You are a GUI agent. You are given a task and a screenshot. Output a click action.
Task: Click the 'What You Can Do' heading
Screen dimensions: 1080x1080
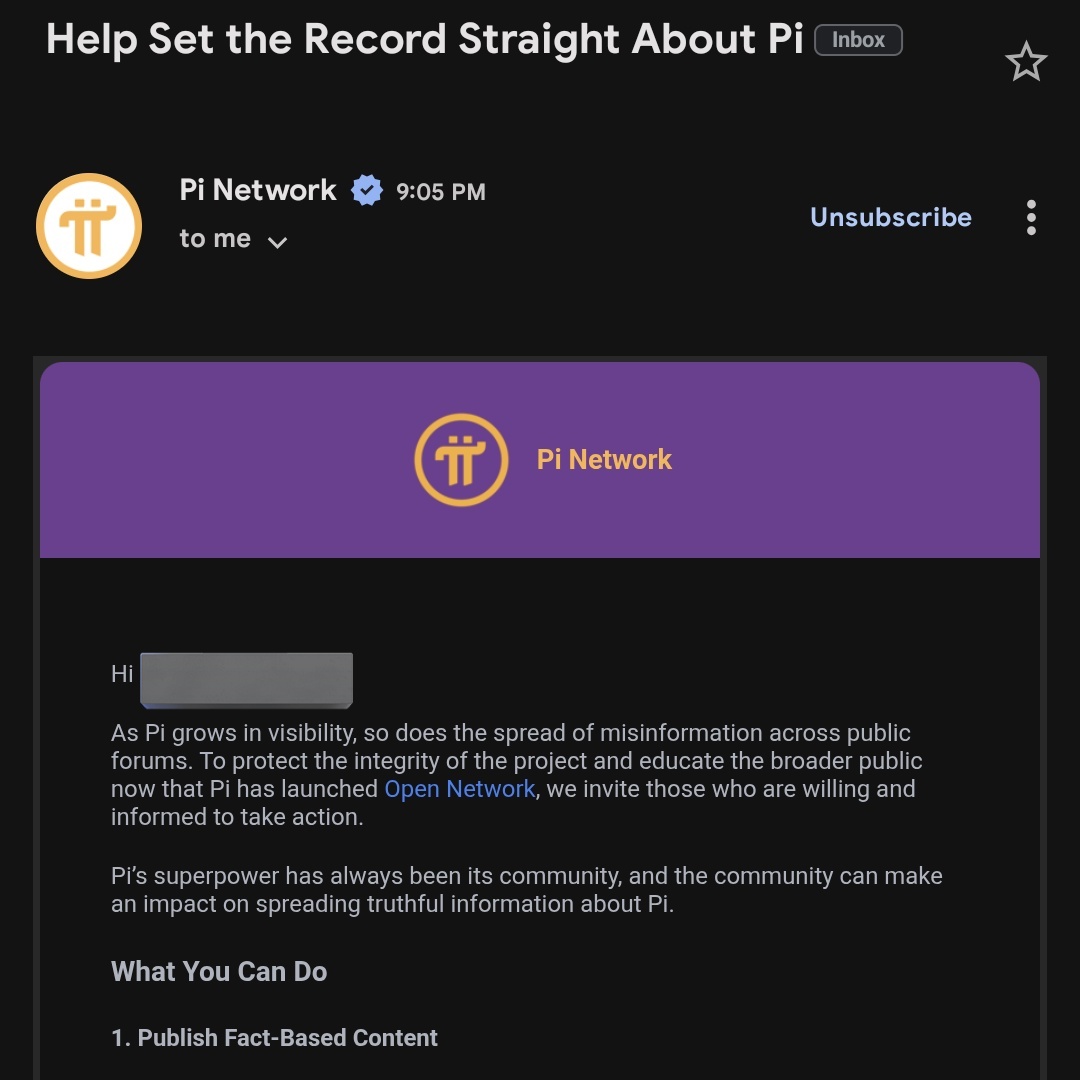point(219,972)
